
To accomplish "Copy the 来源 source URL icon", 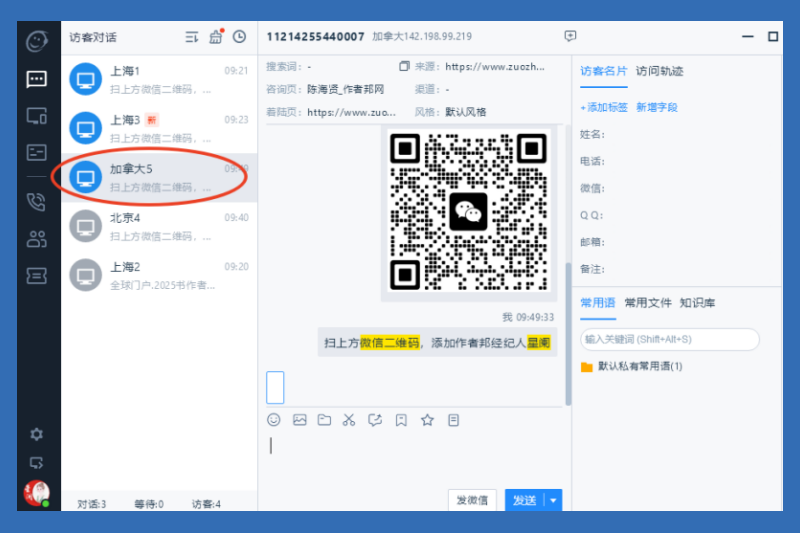I will coord(404,67).
